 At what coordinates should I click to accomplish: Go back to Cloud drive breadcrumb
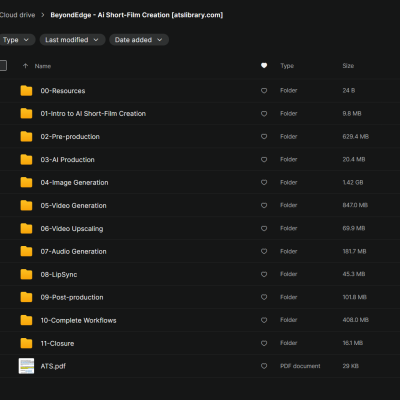click(17, 15)
